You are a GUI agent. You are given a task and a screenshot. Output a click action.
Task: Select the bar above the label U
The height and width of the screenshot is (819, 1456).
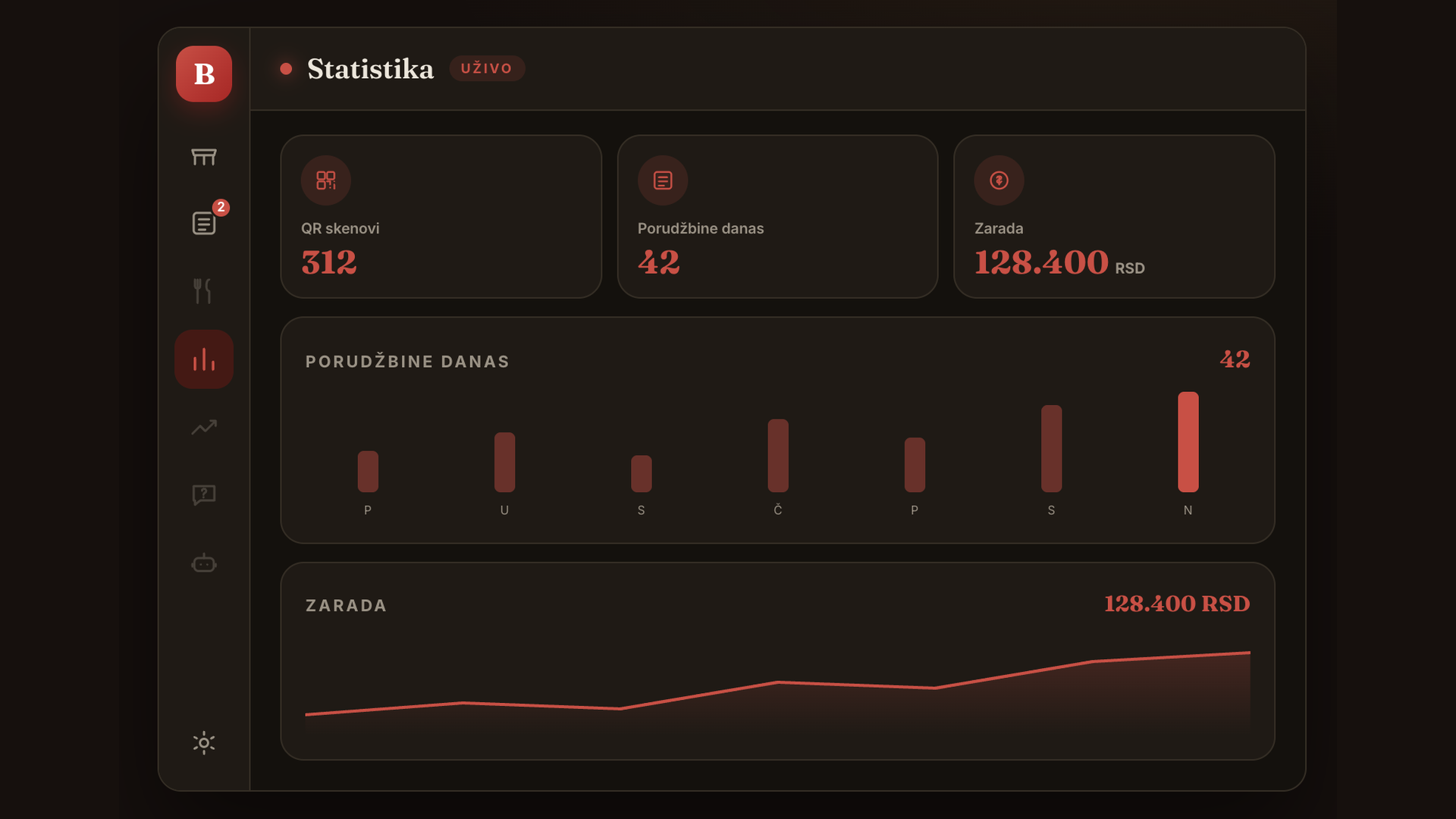[x=504, y=463]
